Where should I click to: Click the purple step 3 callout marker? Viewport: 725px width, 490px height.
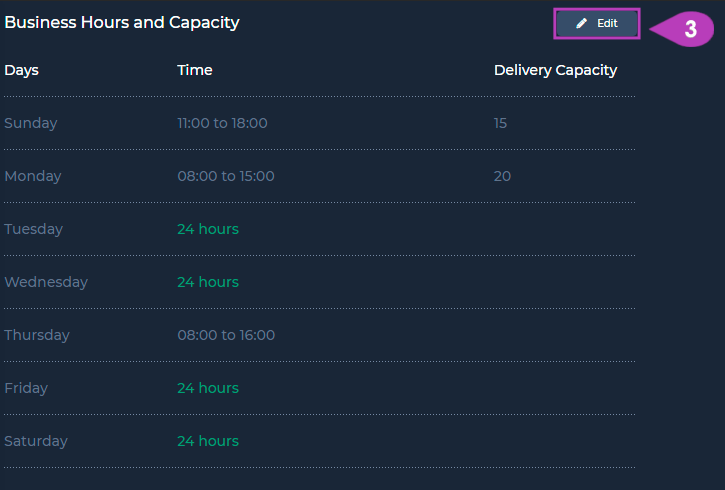(682, 29)
